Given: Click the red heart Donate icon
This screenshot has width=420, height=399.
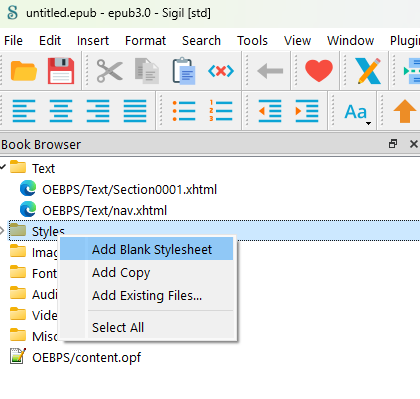Looking at the screenshot, I should pyautogui.click(x=319, y=71).
